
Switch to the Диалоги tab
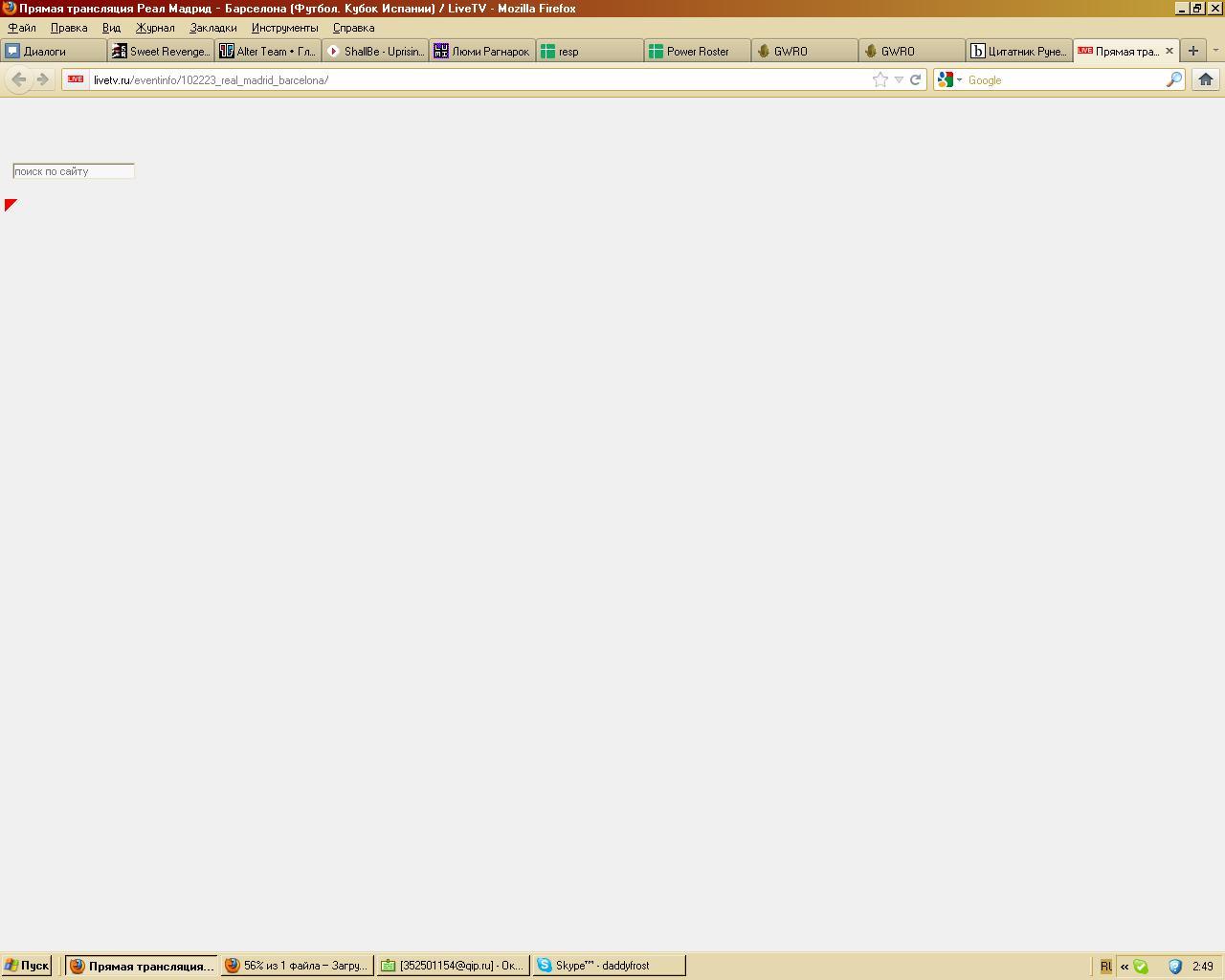(54, 51)
